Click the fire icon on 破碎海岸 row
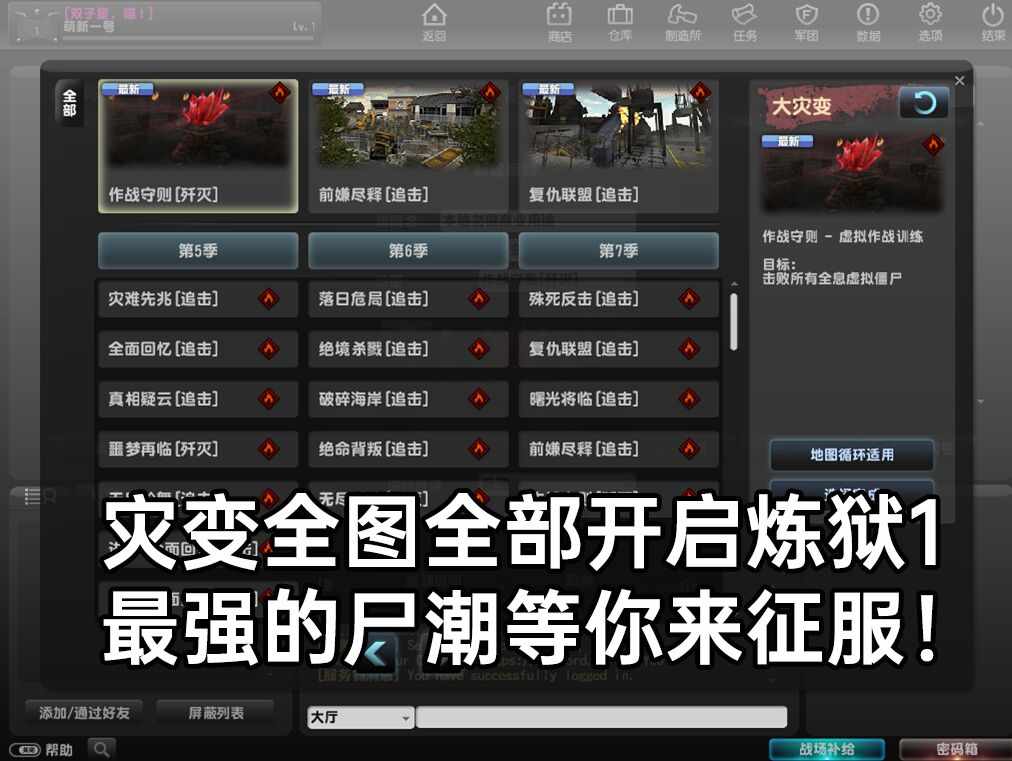 [479, 399]
